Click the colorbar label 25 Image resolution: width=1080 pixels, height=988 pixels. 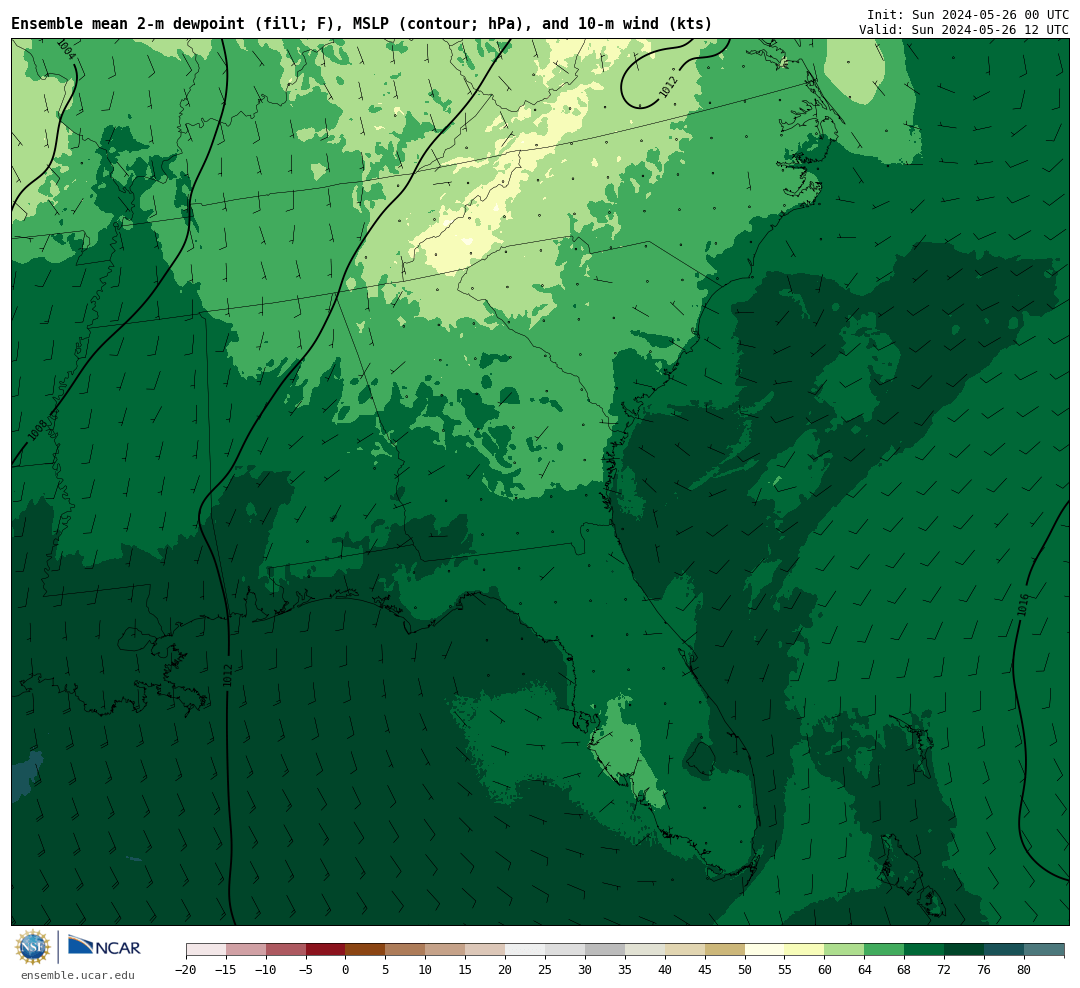click(x=545, y=970)
